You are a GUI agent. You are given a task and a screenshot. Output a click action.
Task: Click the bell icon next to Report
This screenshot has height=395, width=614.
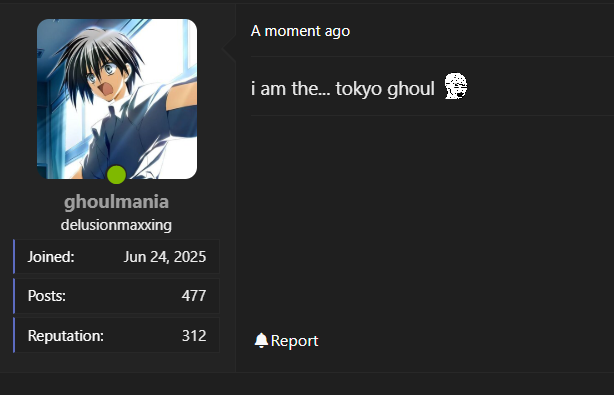tap(261, 341)
